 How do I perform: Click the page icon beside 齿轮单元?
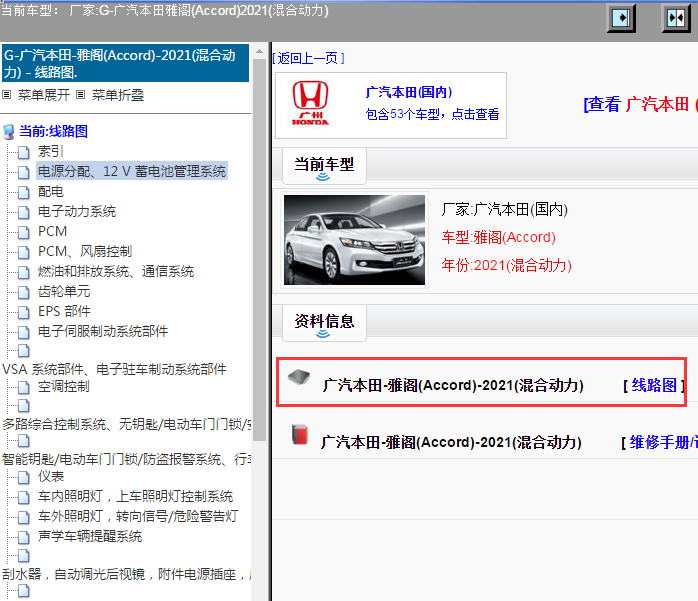(24, 292)
